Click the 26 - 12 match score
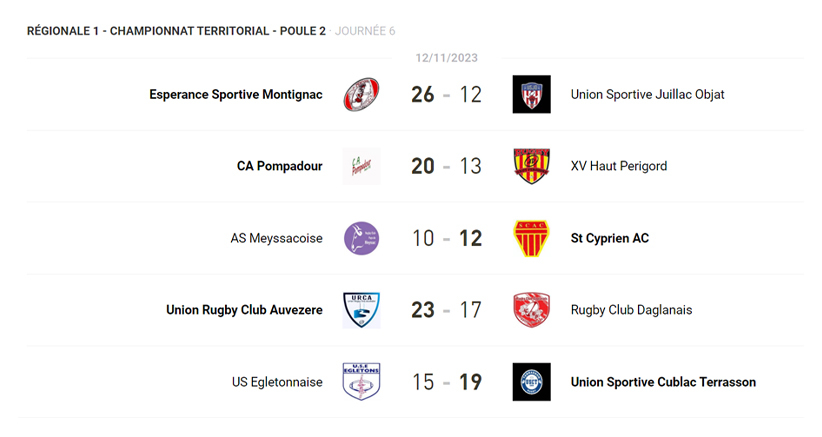822x437 pixels. [x=446, y=95]
